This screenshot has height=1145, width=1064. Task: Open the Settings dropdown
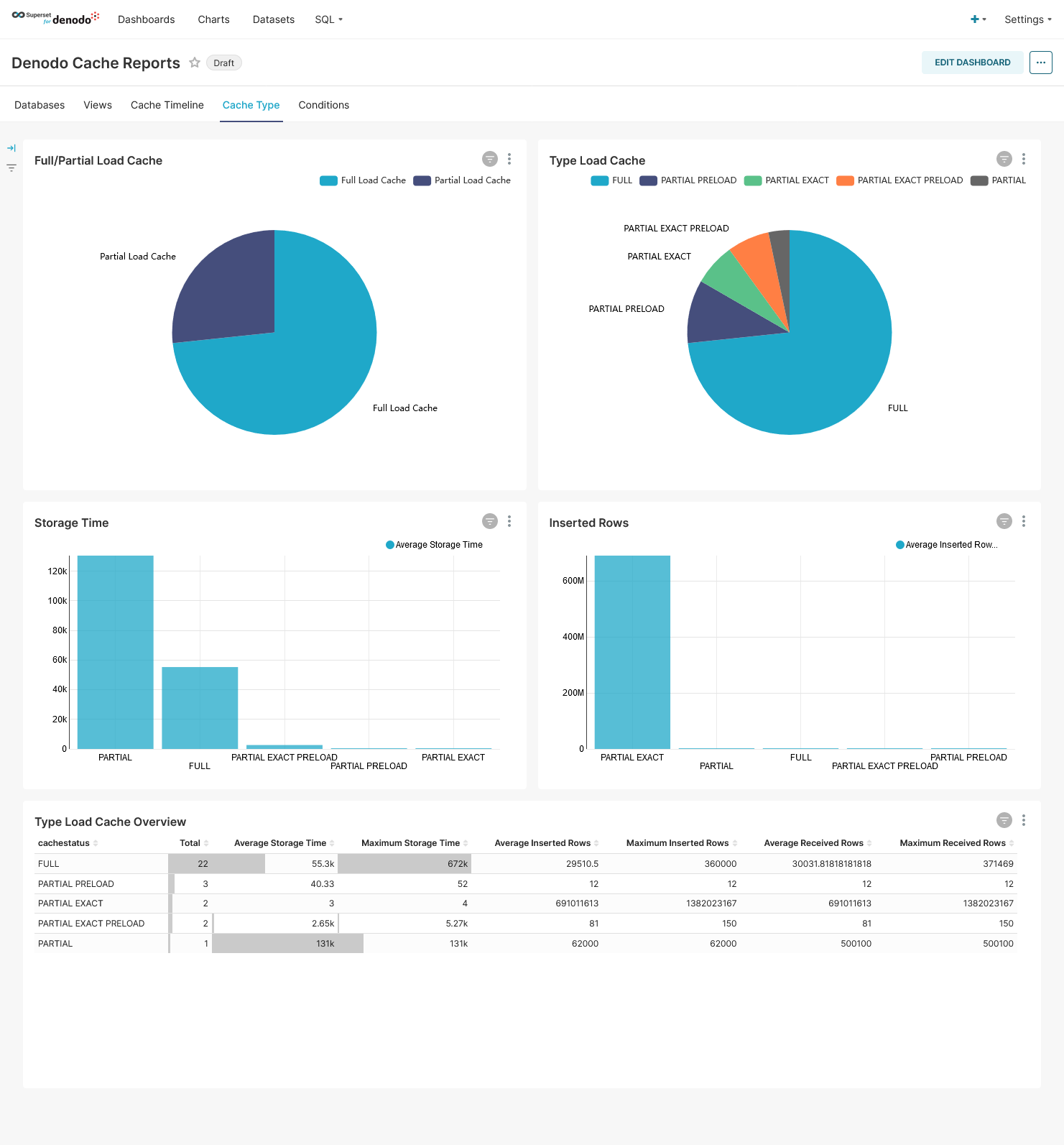[x=1027, y=19]
